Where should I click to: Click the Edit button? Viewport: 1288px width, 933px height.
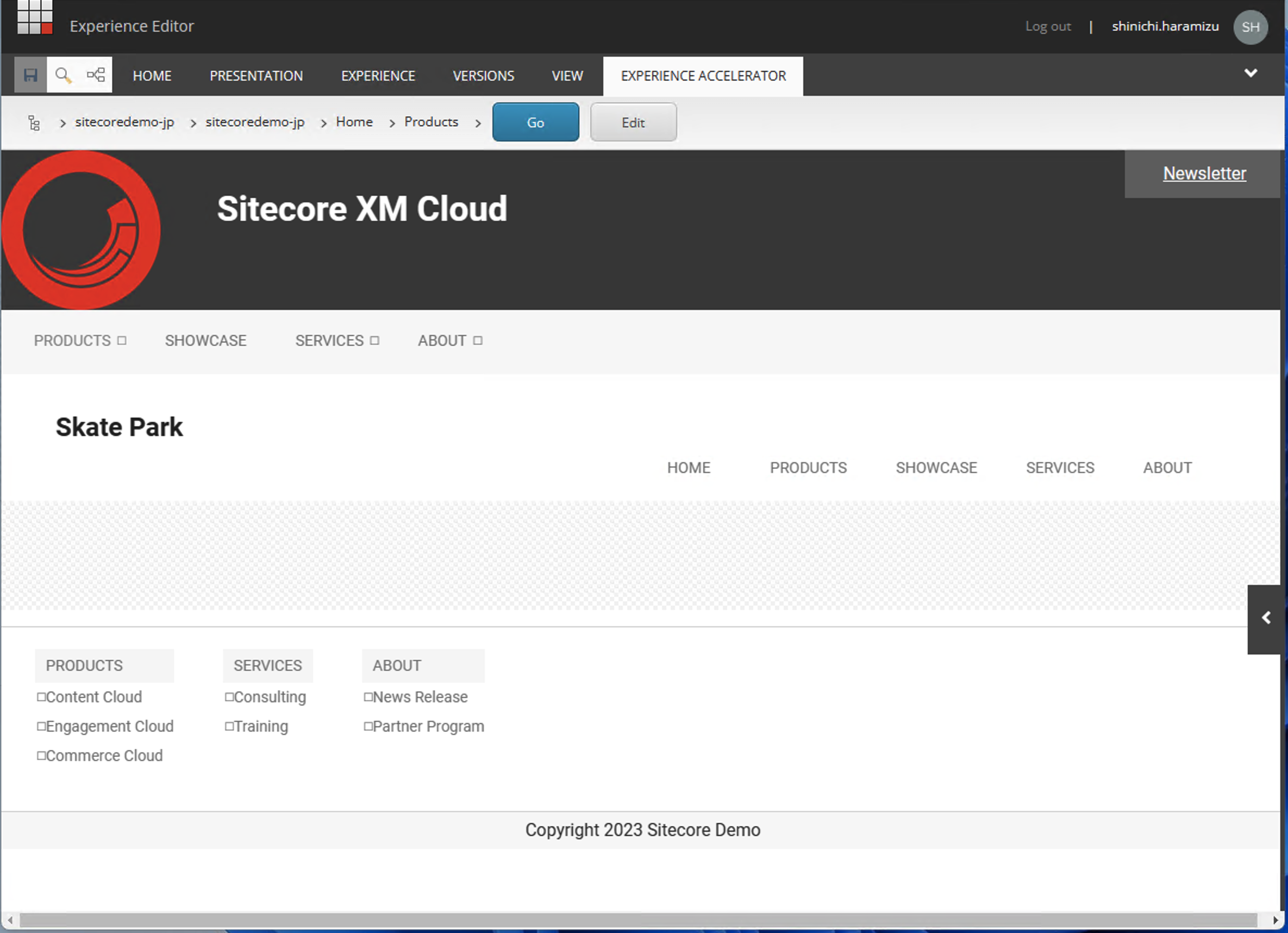[633, 122]
